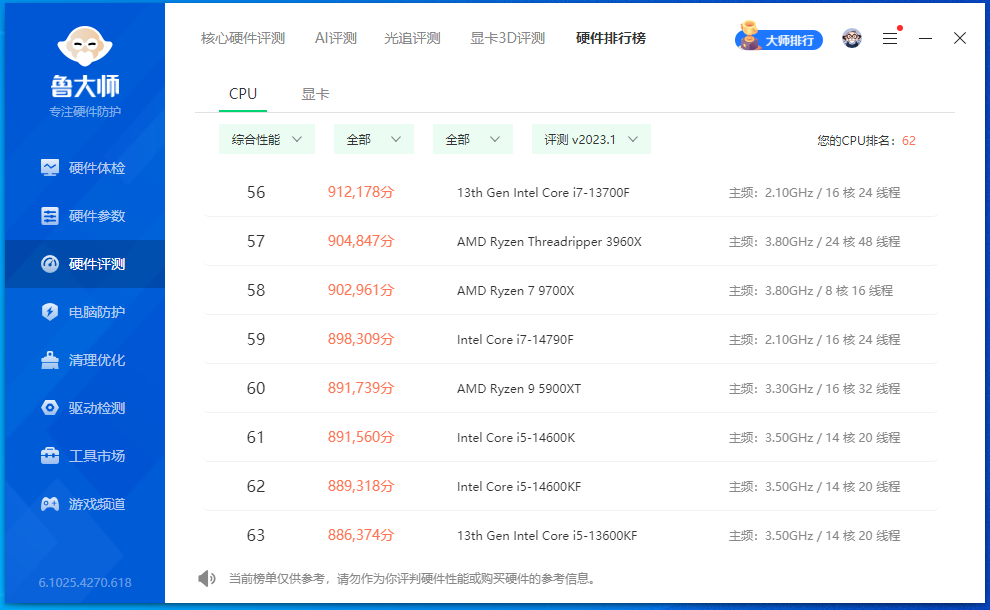Click the user avatar icon

coord(852,39)
